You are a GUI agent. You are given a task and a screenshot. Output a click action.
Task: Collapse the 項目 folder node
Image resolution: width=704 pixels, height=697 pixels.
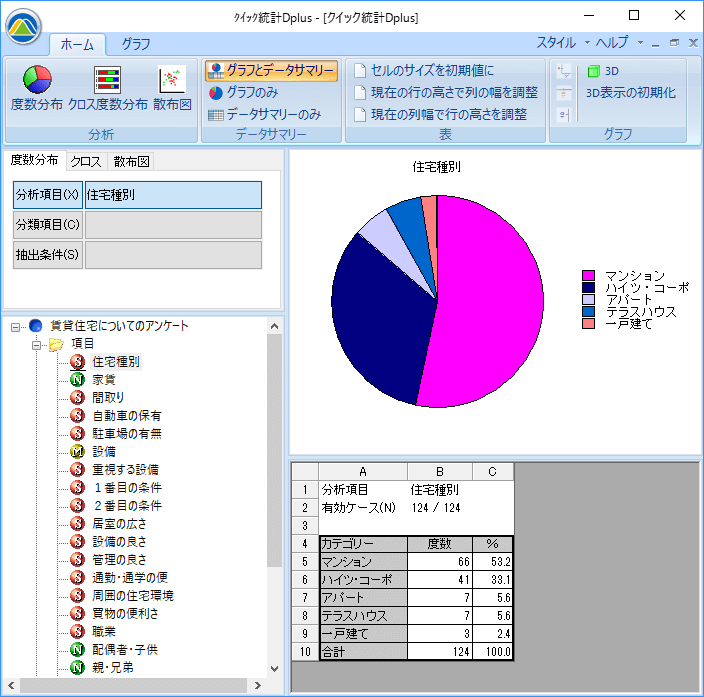tap(37, 344)
